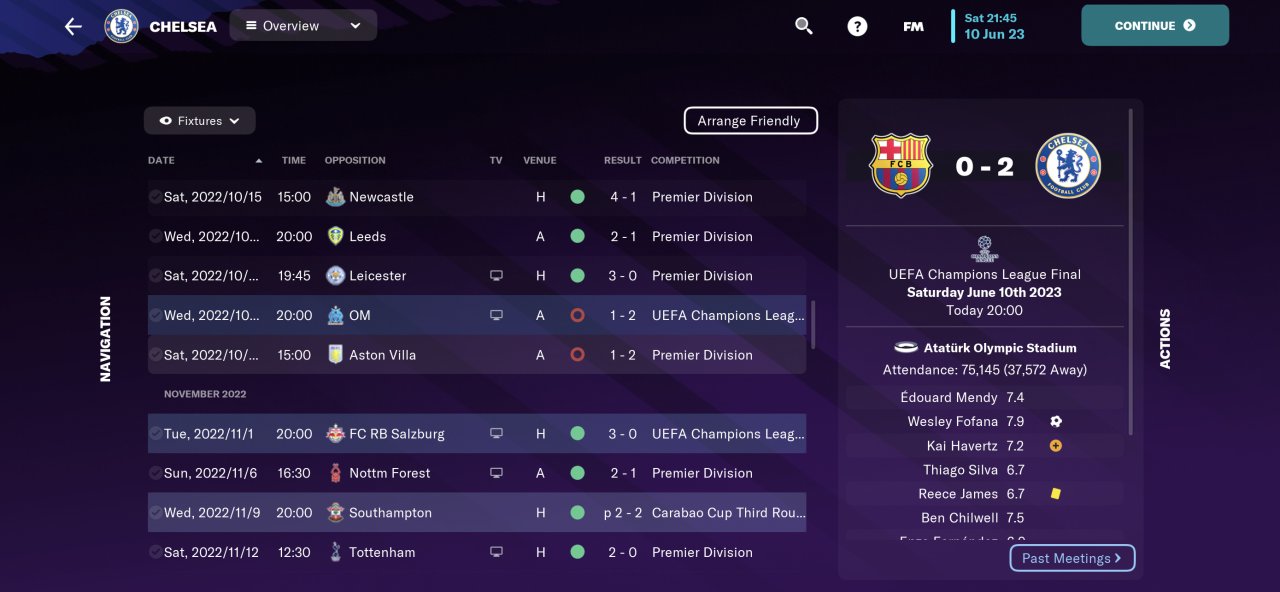
Task: Open the search magnifier icon
Action: tap(804, 26)
